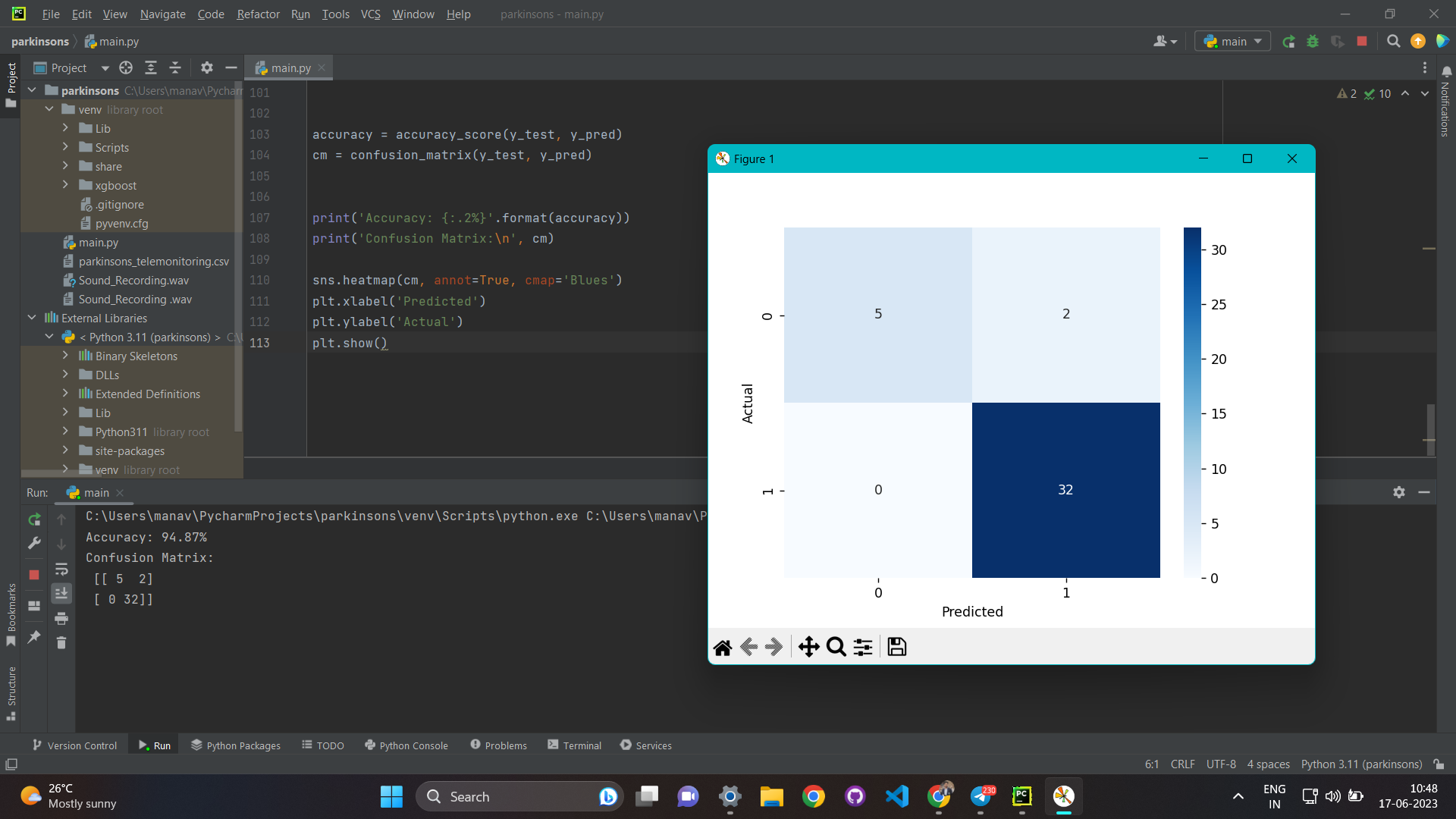Collapse the External Libraries node
This screenshot has height=819, width=1456.
pyautogui.click(x=32, y=318)
